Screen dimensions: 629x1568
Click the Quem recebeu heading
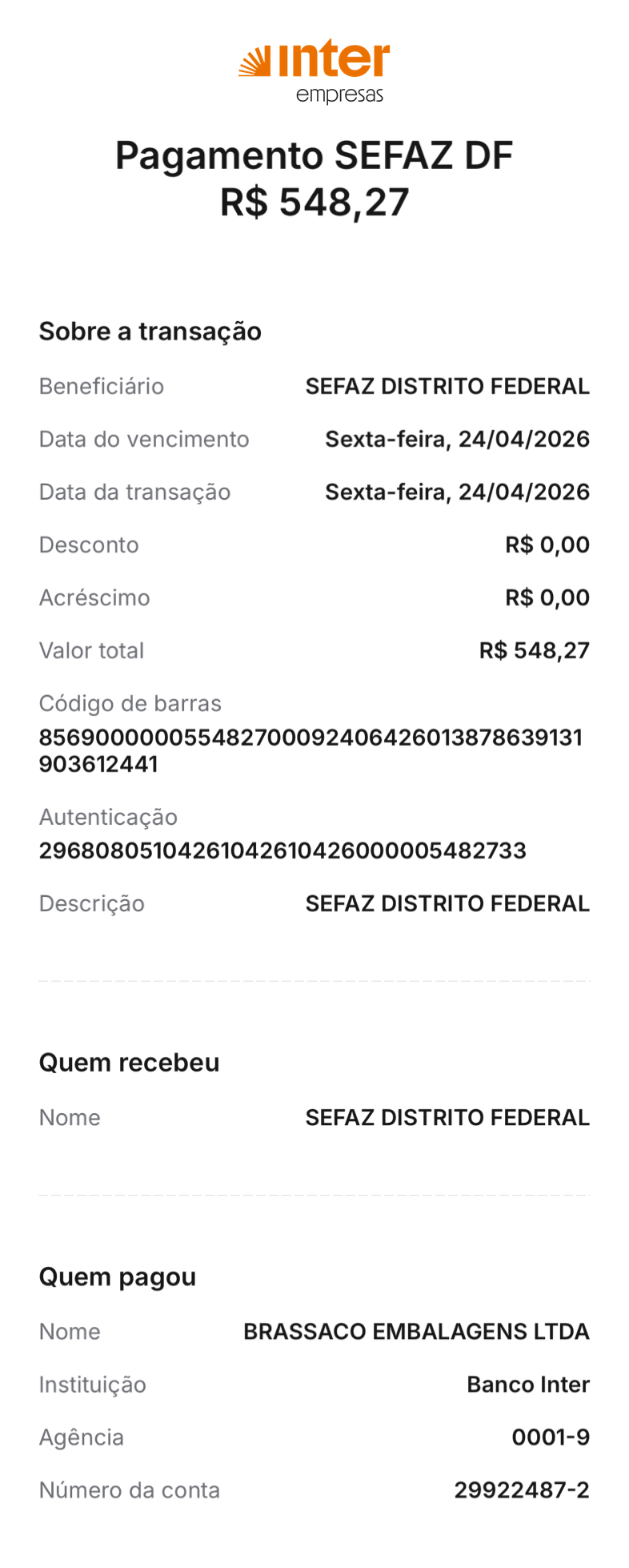point(130,1063)
